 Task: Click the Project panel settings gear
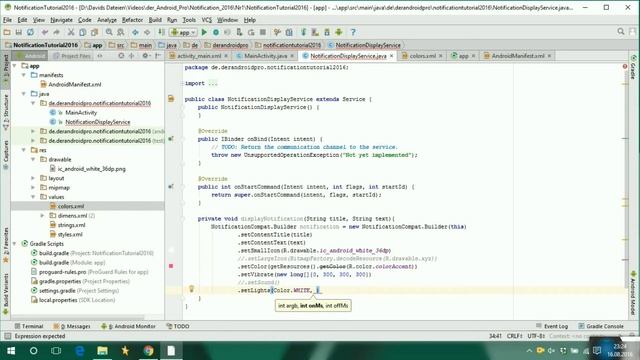(x=145, y=56)
